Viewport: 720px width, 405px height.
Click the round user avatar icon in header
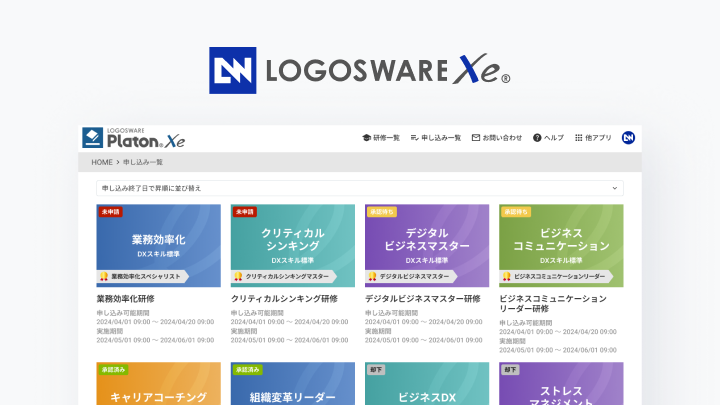coord(628,137)
